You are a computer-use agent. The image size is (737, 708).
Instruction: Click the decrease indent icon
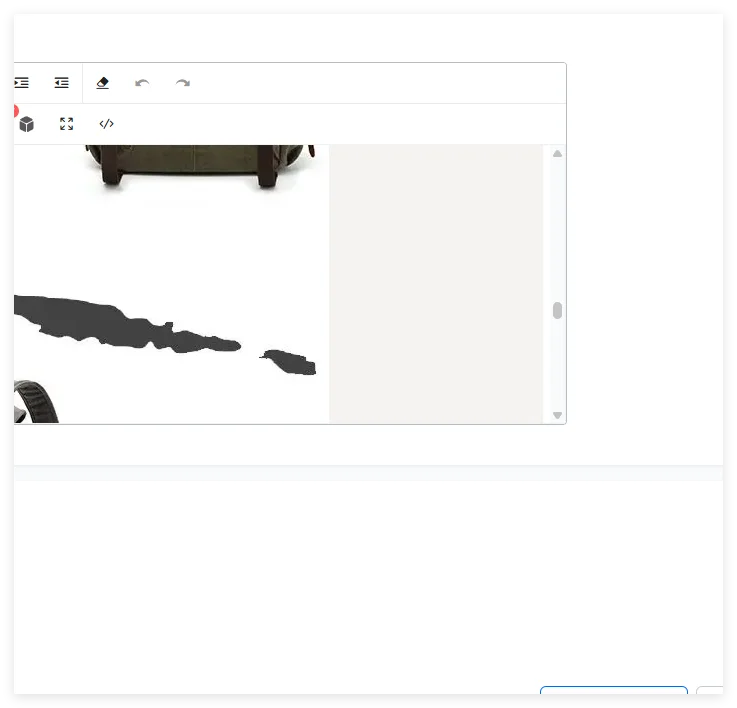62,83
